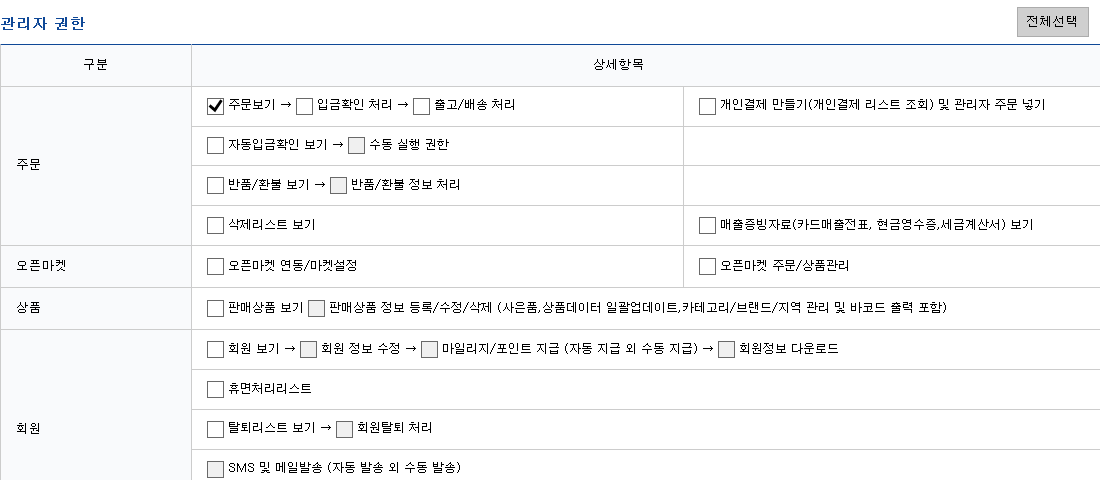Check 반품/환불 보기 option

click(215, 186)
